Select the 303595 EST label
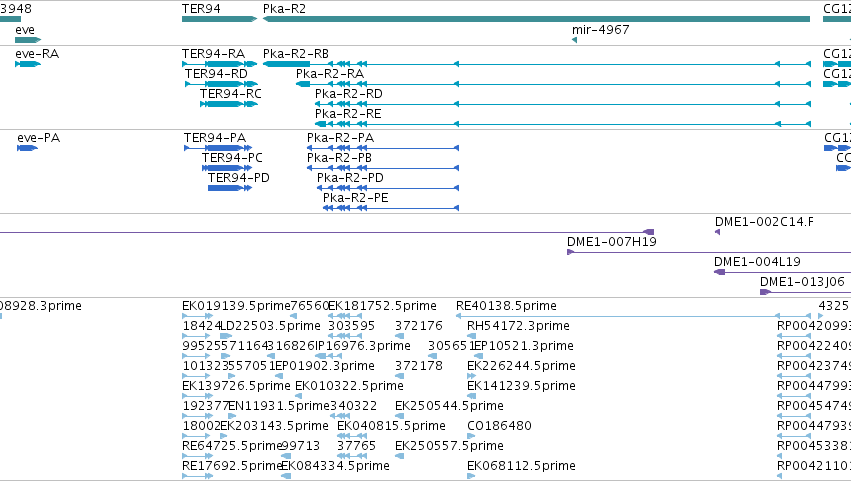Screen dimensions: 851x481 point(352,326)
